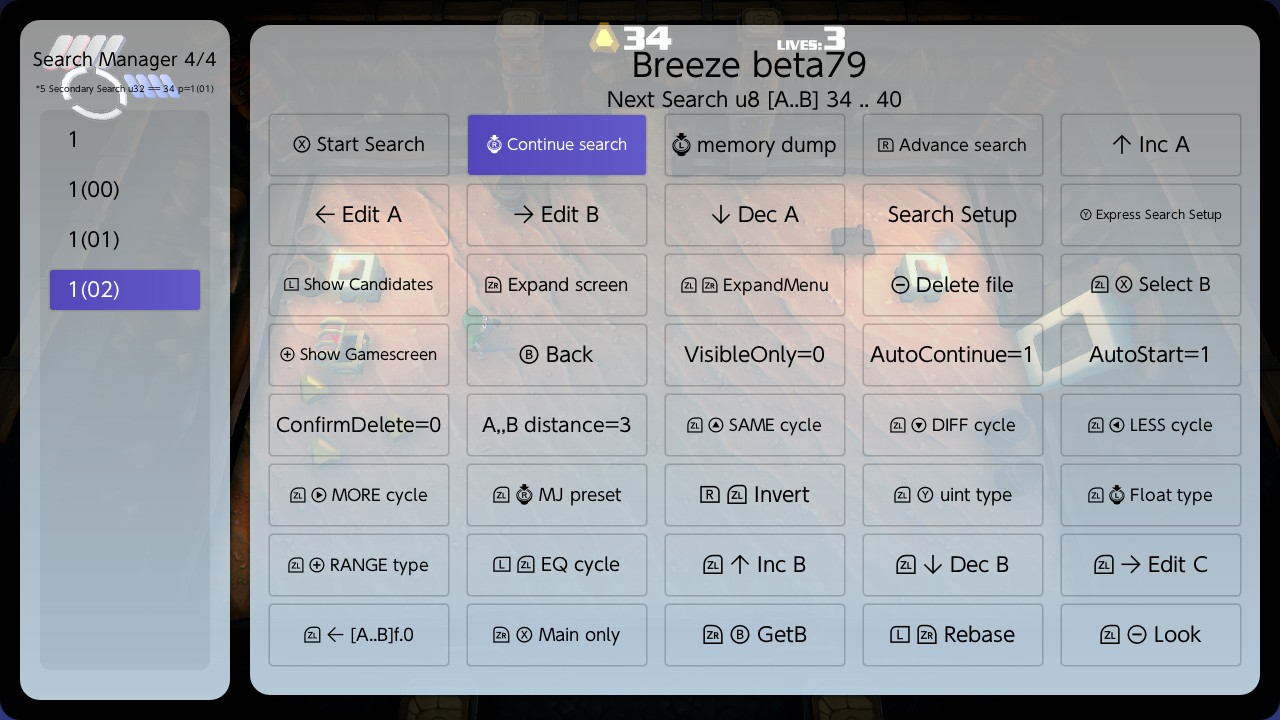Cycle the Float type selector
The width and height of the screenshot is (1280, 720).
[1151, 495]
